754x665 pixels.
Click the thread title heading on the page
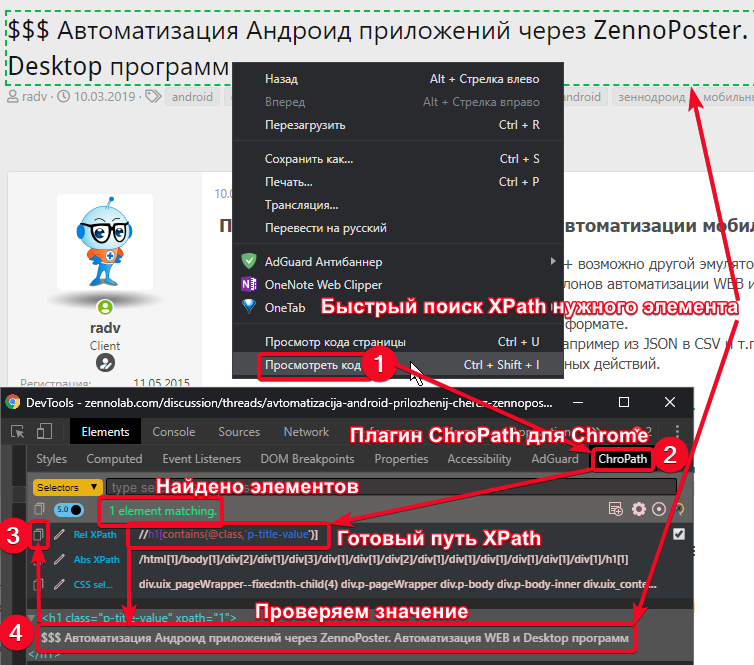pyautogui.click(x=380, y=48)
